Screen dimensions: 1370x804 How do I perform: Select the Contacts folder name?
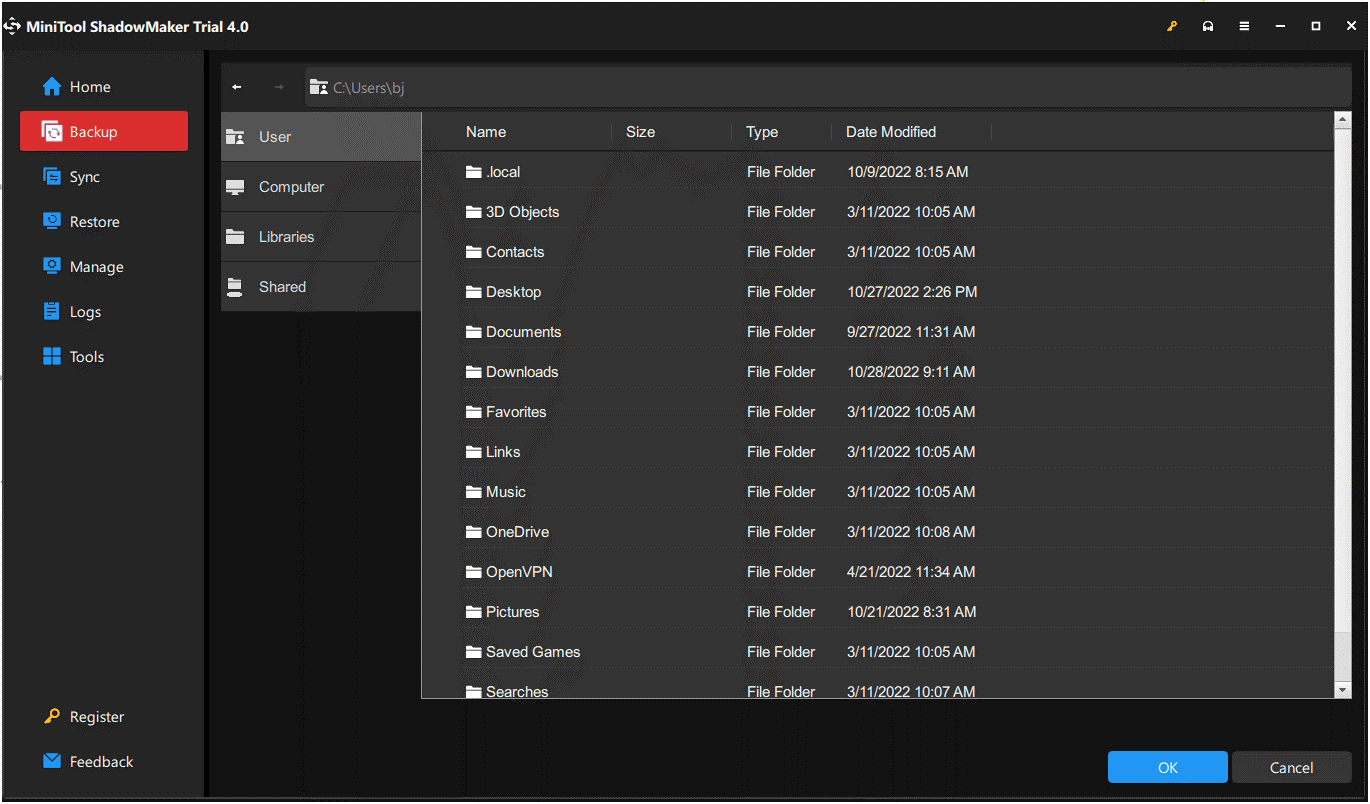tap(515, 252)
